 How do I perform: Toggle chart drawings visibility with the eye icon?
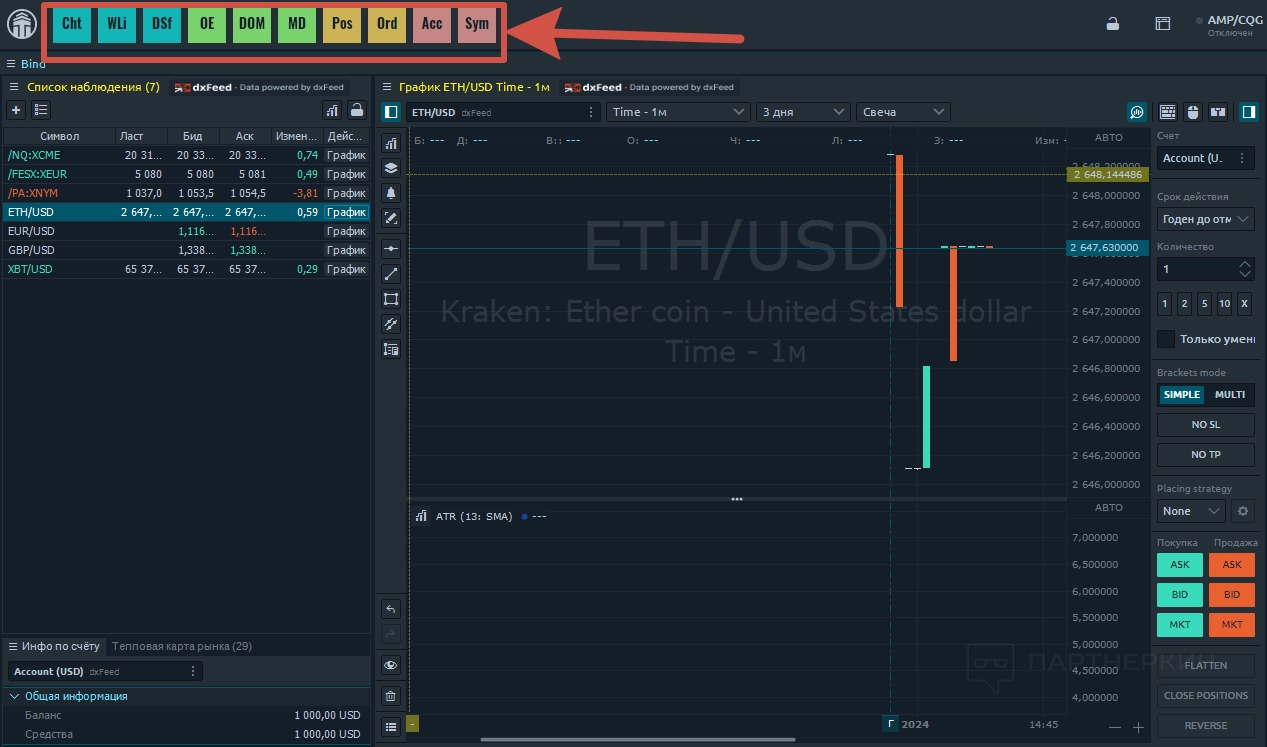[391, 665]
